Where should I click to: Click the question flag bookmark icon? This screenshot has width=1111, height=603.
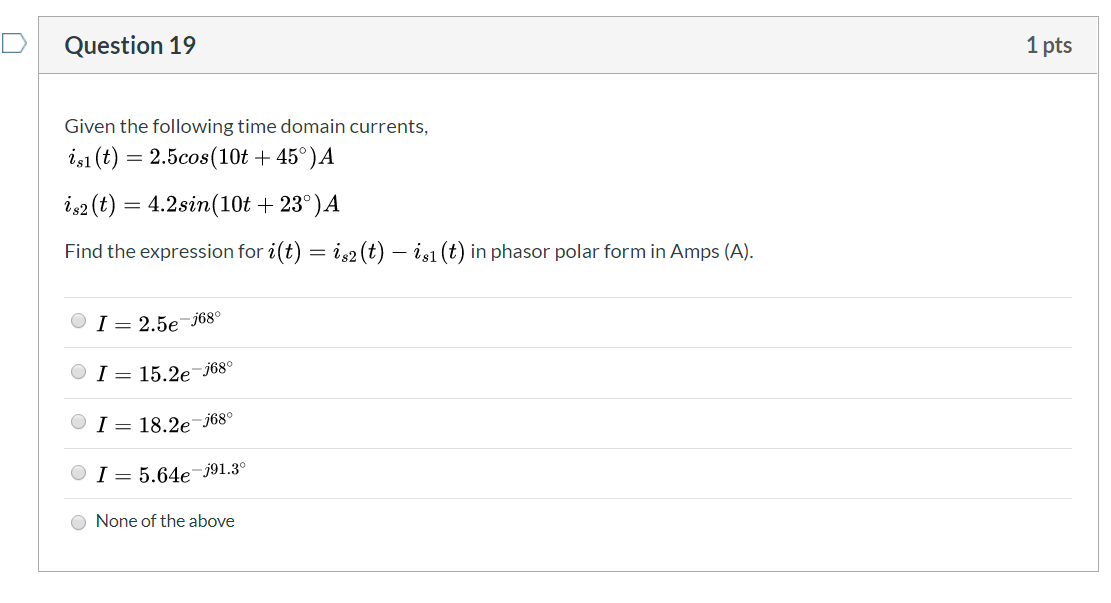pos(10,38)
